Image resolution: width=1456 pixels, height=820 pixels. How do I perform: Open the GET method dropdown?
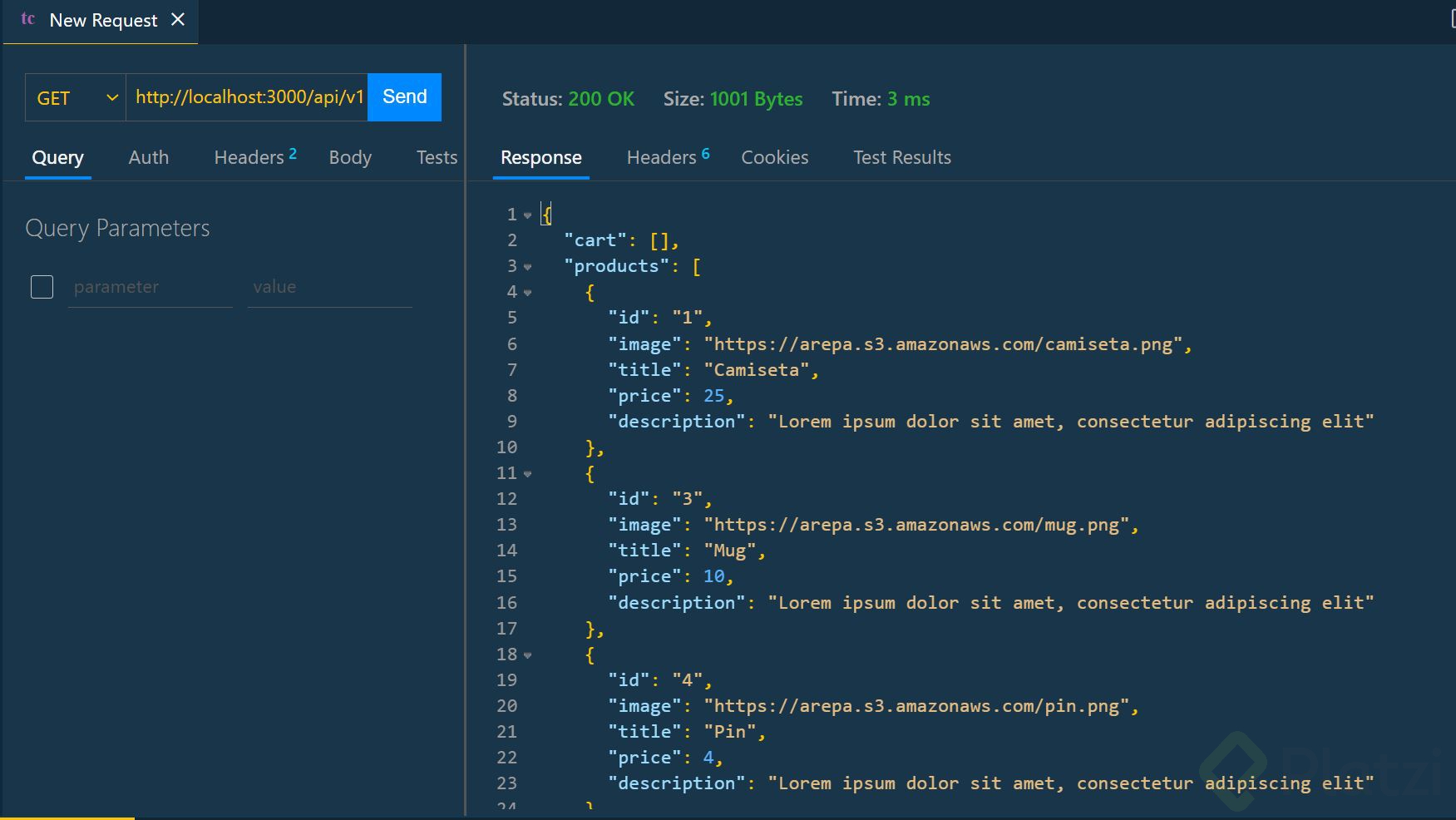(x=76, y=98)
